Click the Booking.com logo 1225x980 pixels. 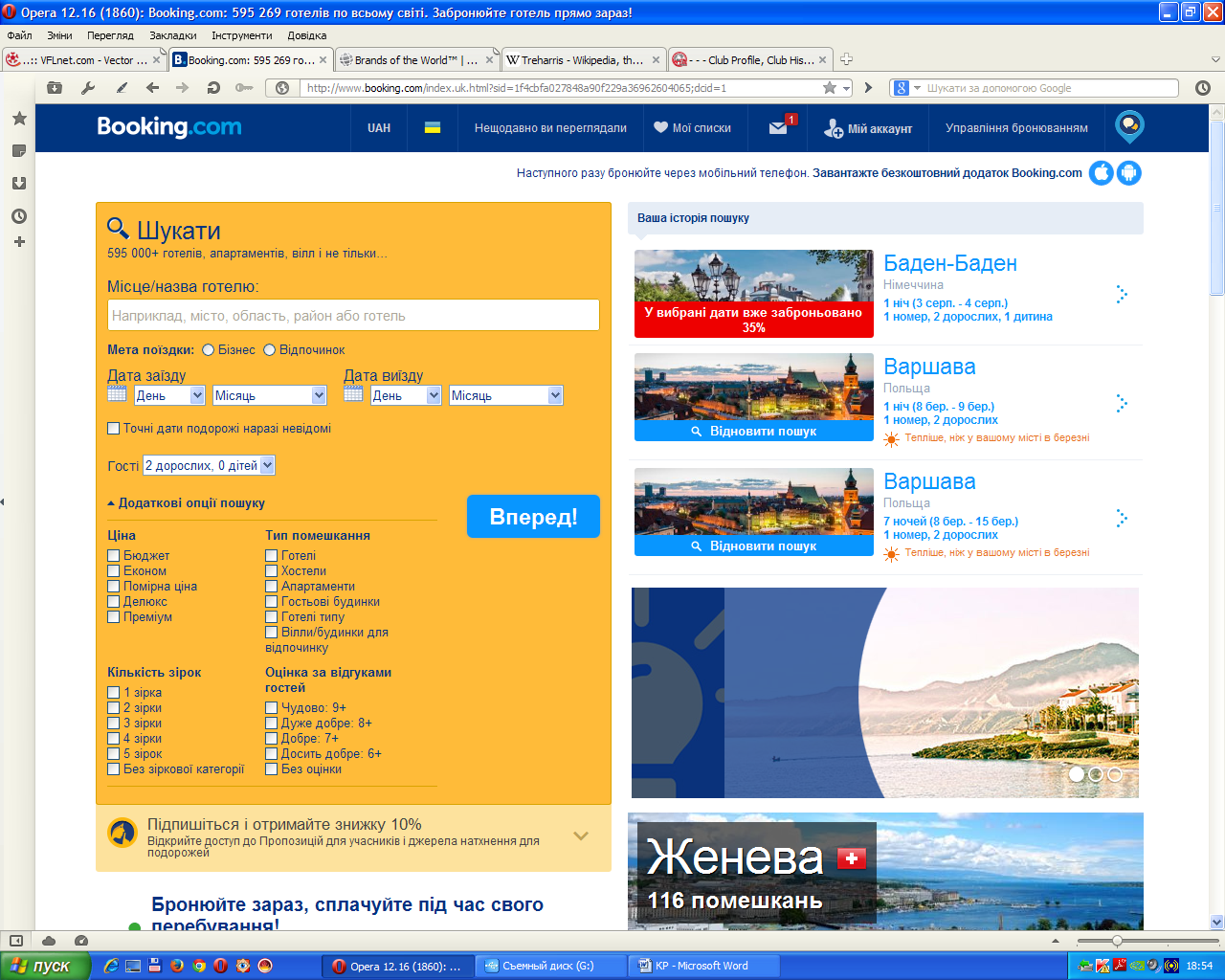169,127
